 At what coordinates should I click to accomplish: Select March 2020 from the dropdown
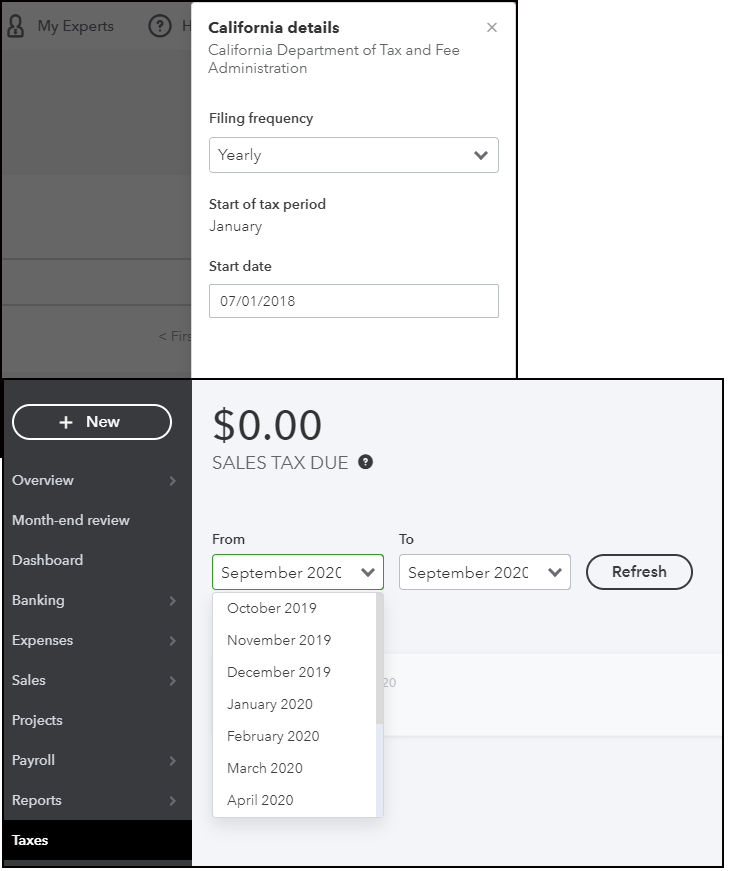264,768
